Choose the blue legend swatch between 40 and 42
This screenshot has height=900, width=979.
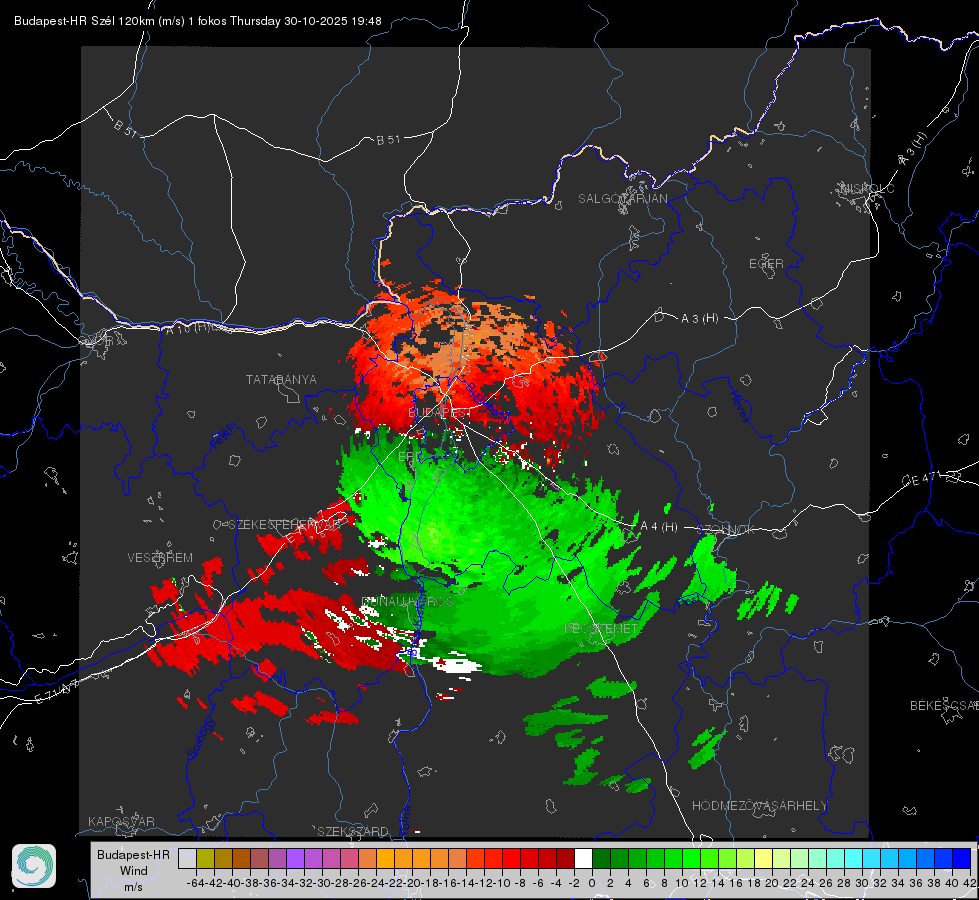(x=962, y=858)
